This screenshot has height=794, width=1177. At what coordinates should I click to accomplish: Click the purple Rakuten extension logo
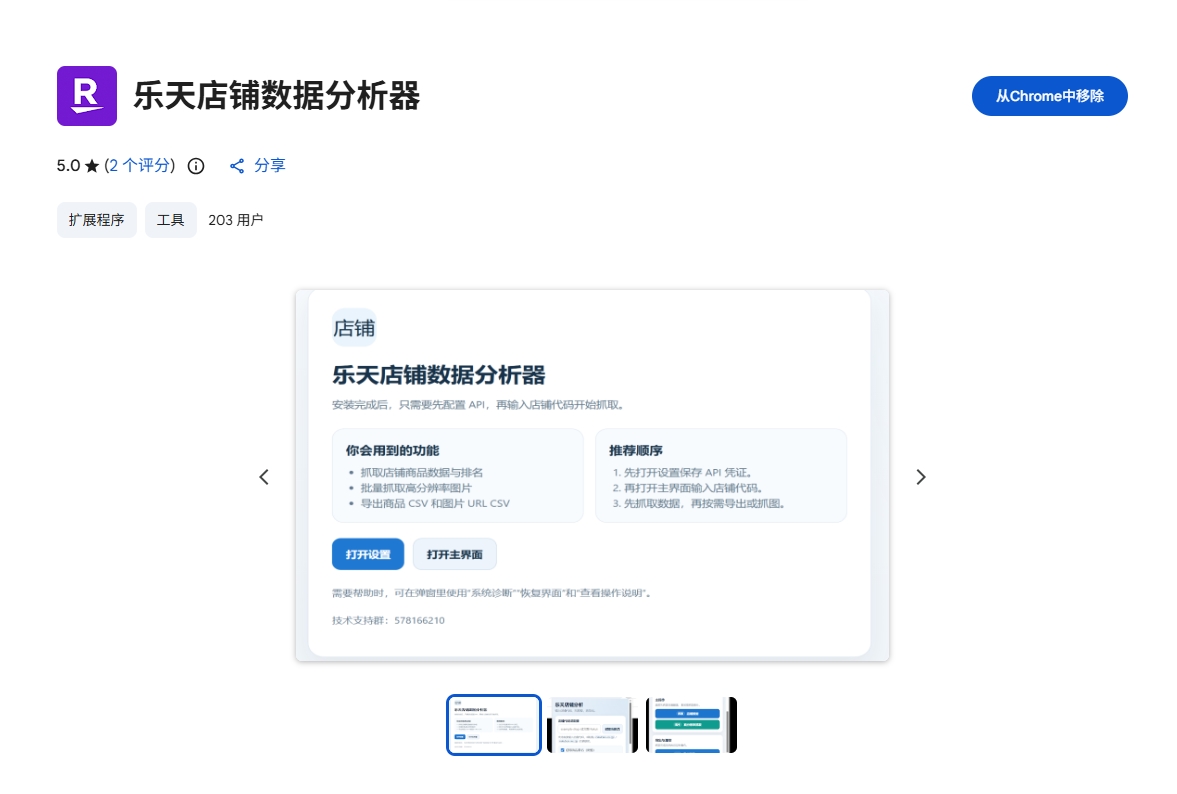point(87,96)
